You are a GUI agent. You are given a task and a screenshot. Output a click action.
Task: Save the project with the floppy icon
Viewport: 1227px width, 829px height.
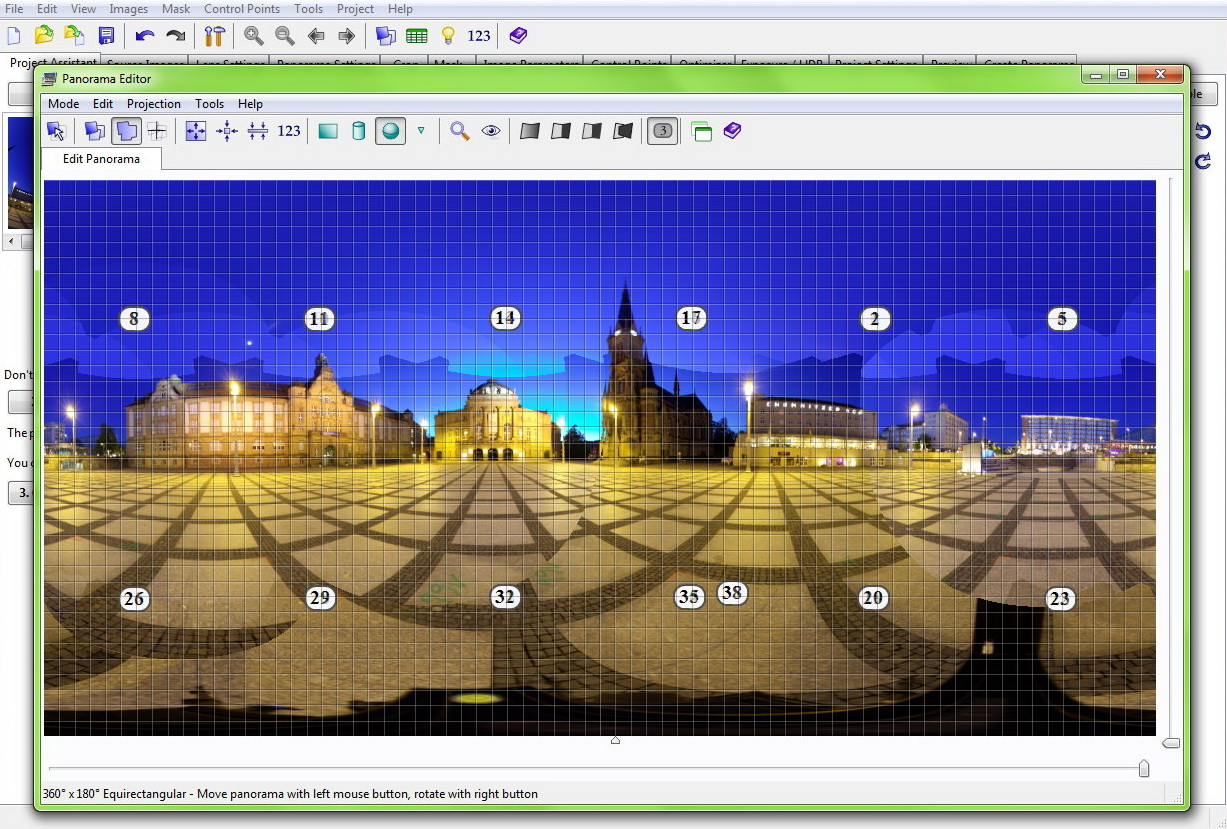pyautogui.click(x=106, y=36)
